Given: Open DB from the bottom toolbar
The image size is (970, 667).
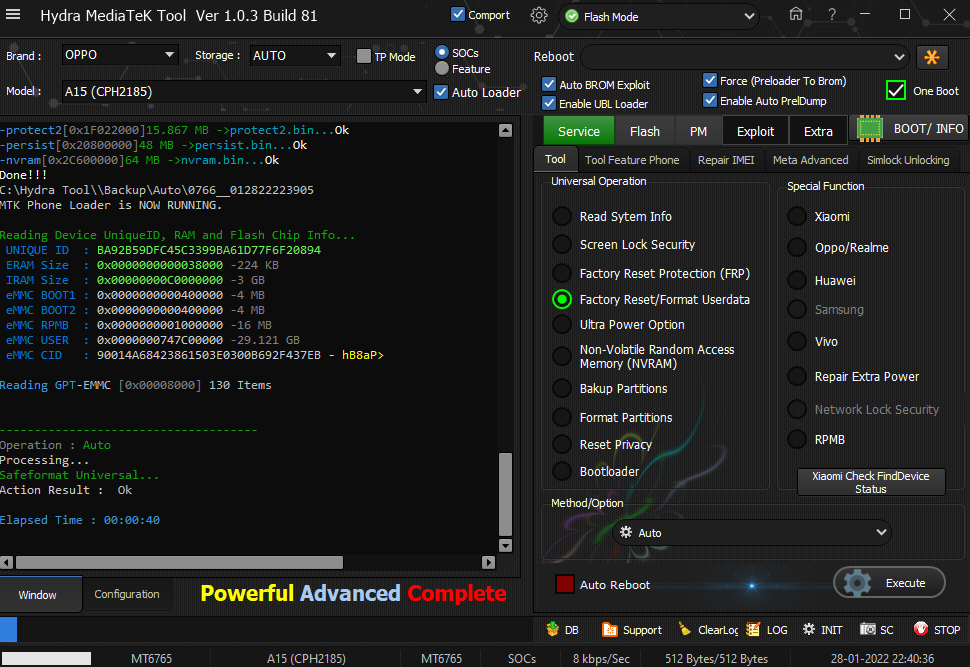Looking at the screenshot, I should [x=562, y=629].
